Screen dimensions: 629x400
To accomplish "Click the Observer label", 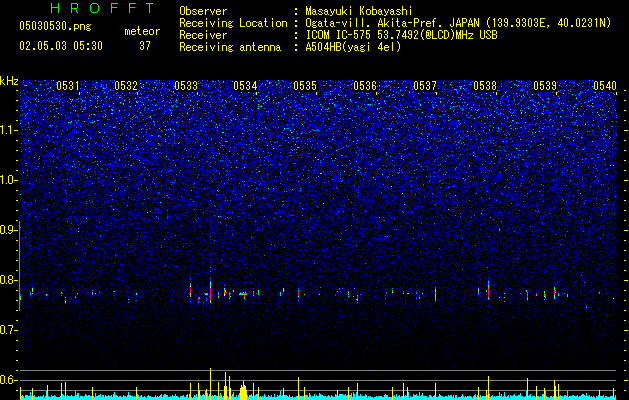I will click(203, 11).
